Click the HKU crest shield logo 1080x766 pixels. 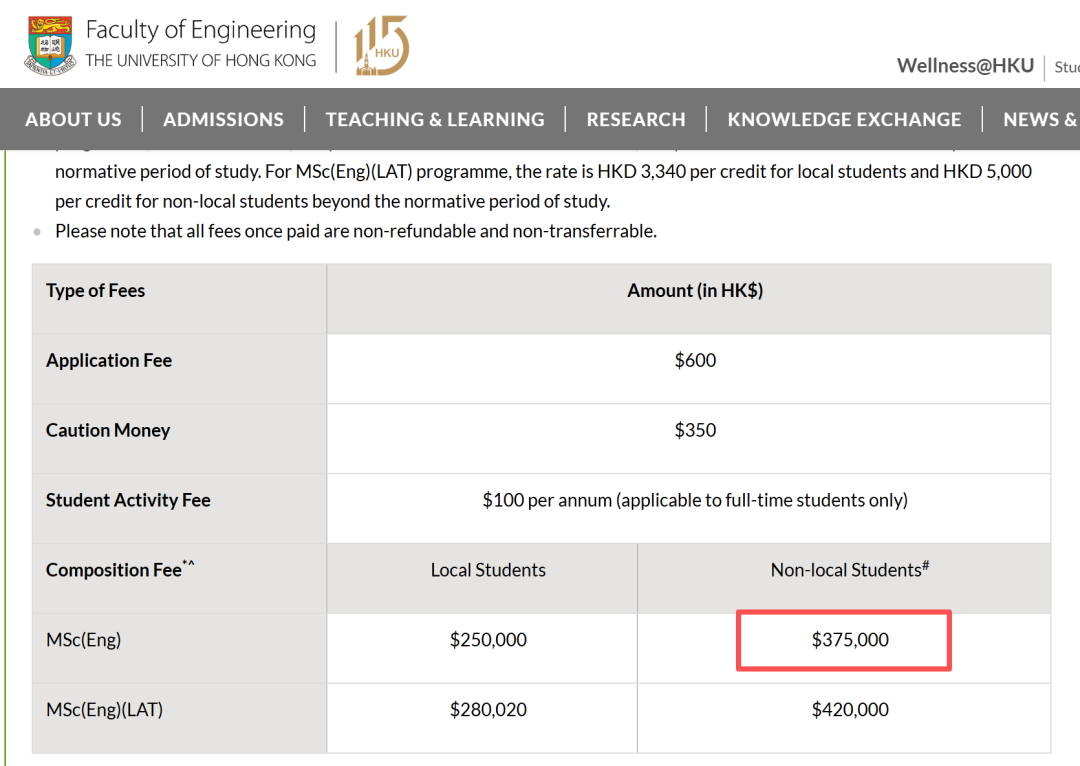coord(50,46)
